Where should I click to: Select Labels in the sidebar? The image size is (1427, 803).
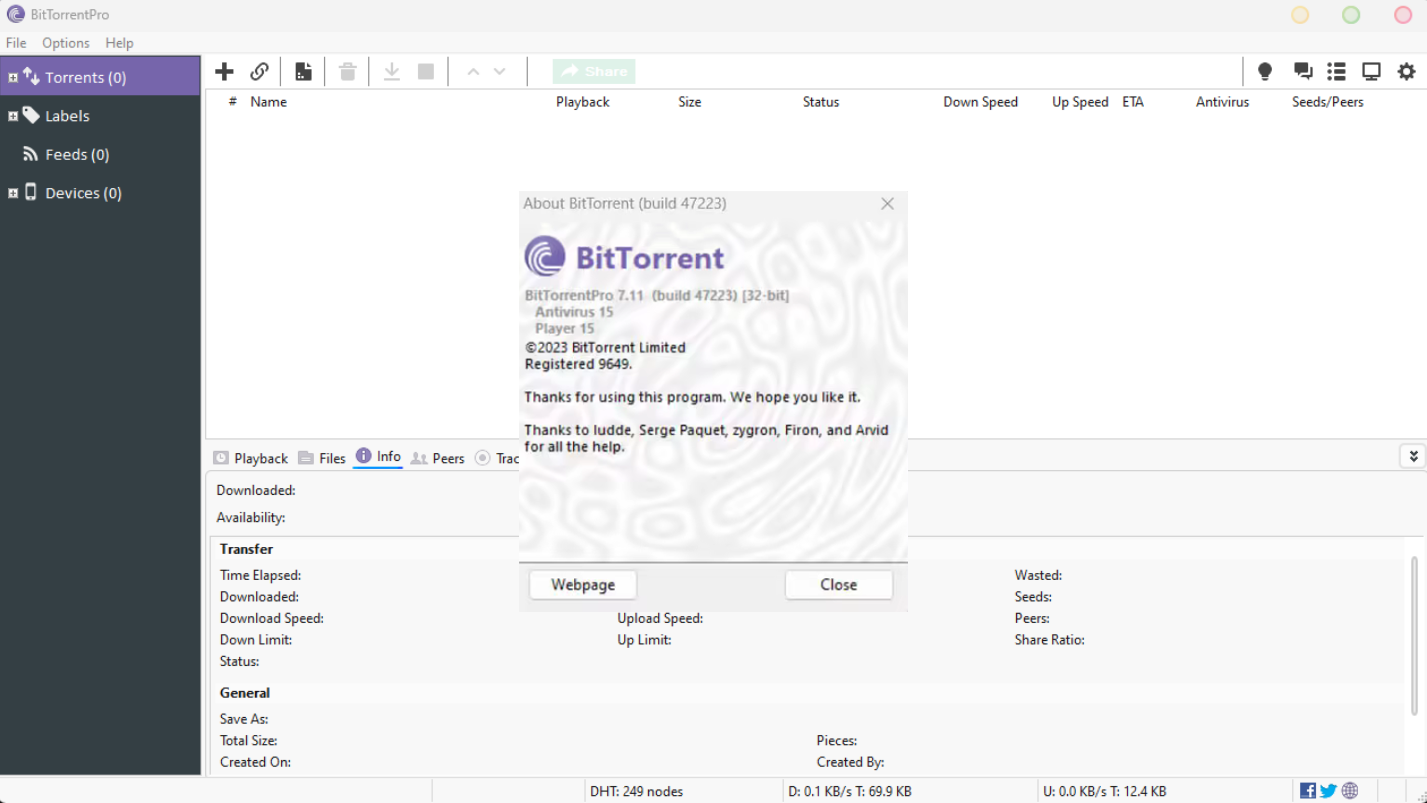tap(100, 116)
